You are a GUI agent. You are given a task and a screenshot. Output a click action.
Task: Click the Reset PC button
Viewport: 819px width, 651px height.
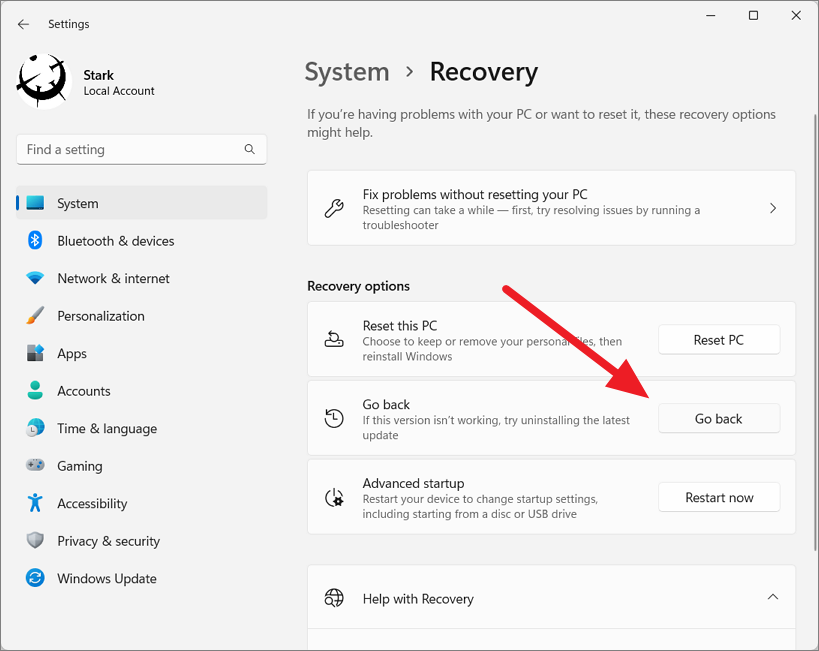click(719, 340)
